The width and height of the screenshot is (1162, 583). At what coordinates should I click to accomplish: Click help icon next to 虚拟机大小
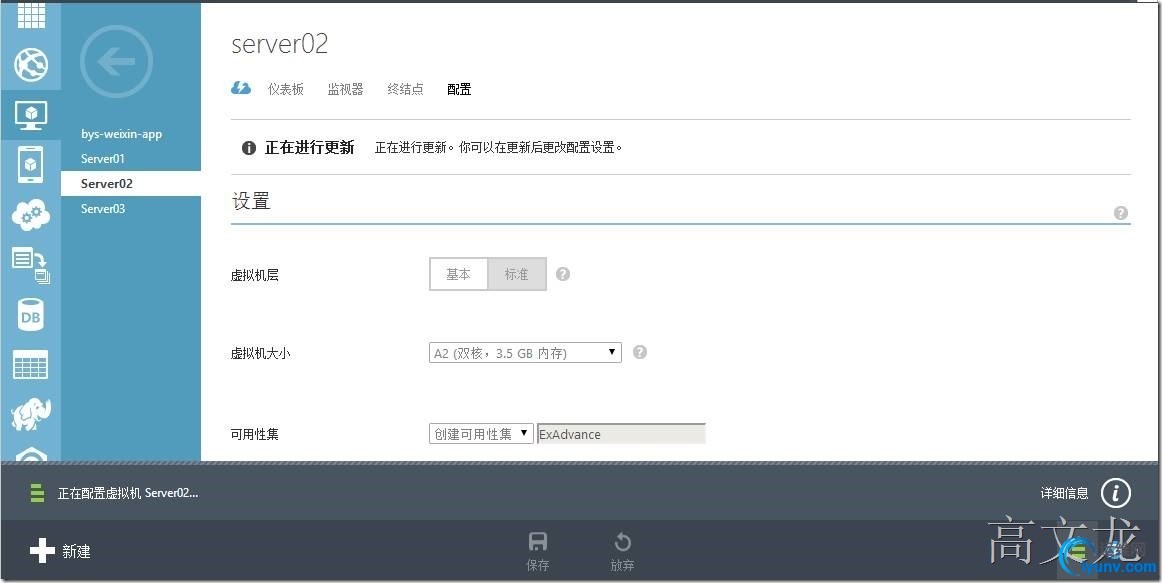tap(640, 353)
